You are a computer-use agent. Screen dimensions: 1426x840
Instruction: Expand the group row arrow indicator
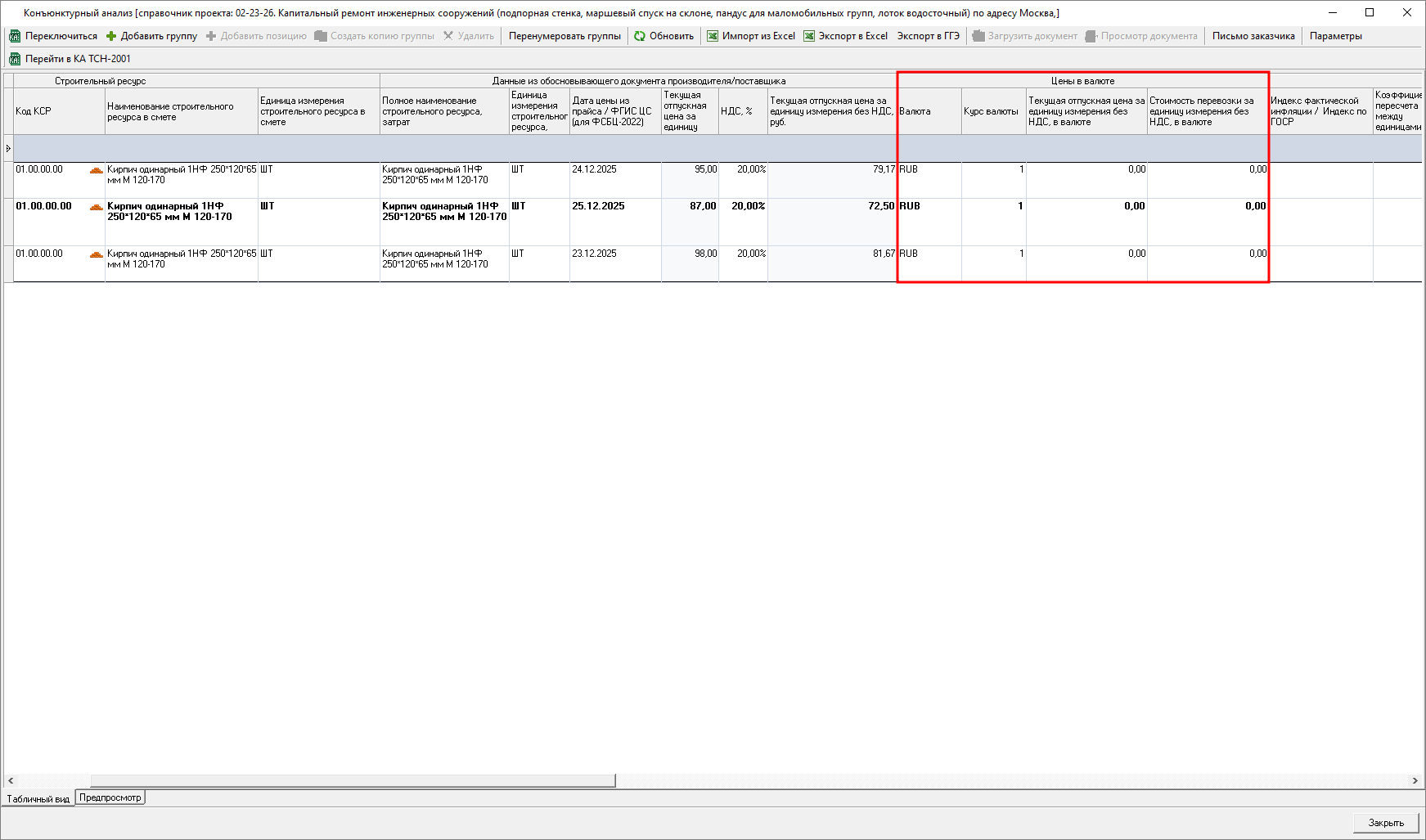click(x=8, y=148)
